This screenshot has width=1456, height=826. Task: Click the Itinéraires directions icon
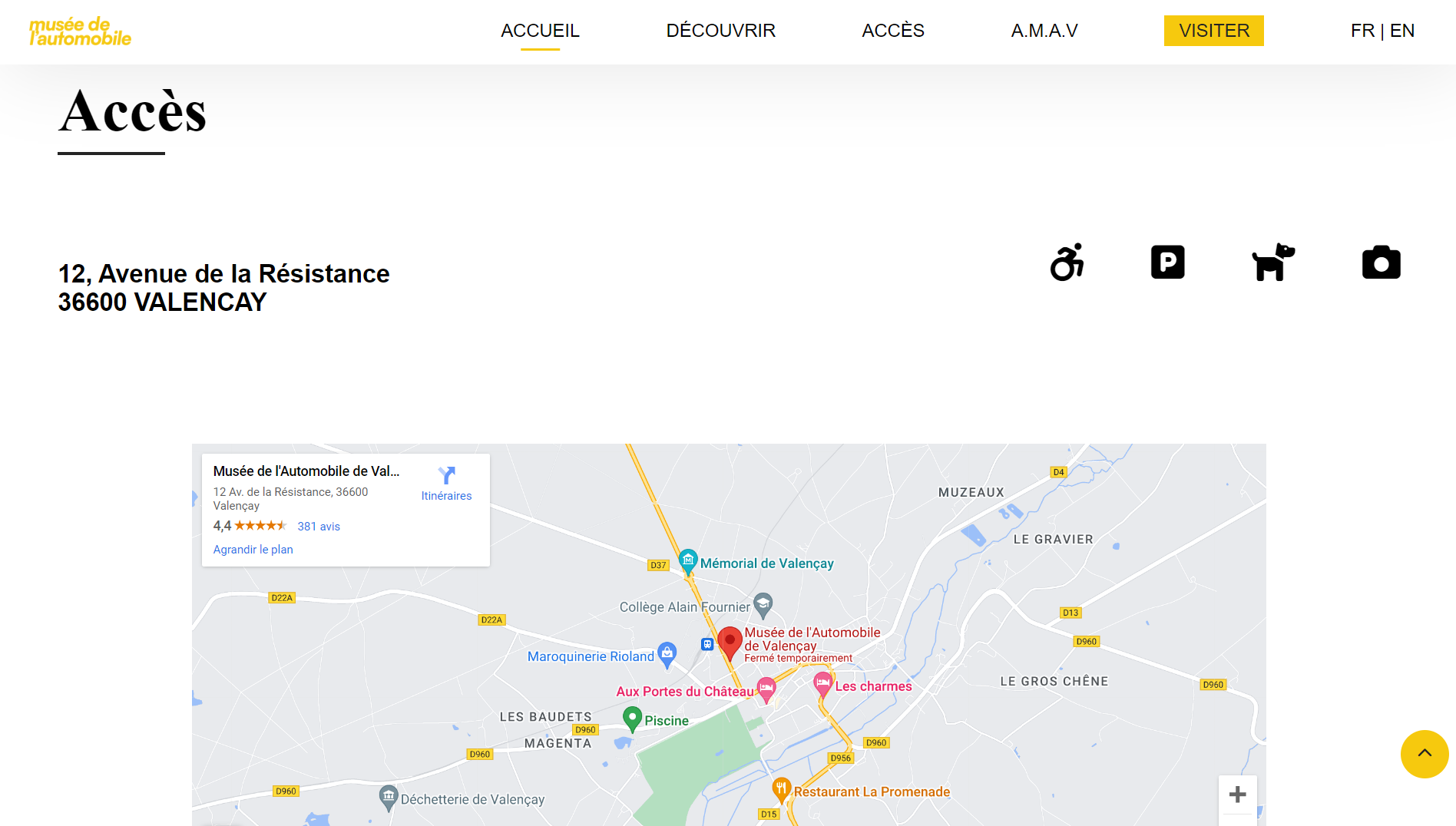(446, 475)
